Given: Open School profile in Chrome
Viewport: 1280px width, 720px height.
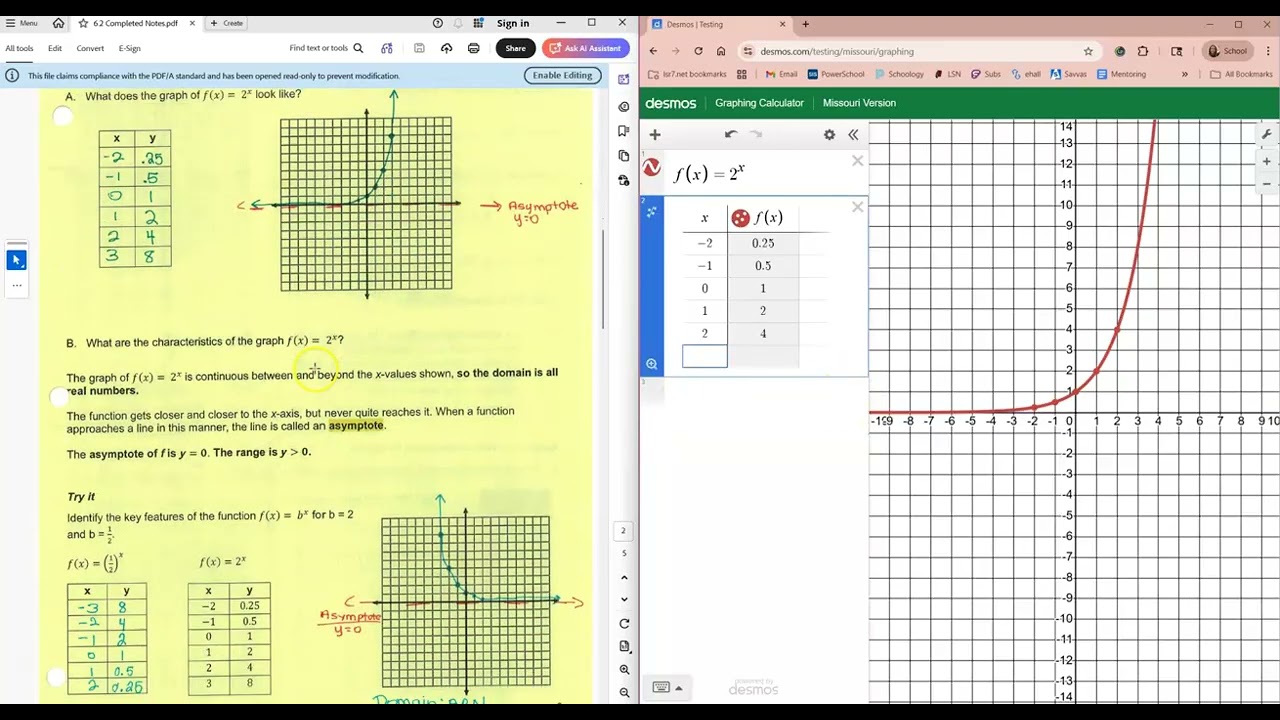Looking at the screenshot, I should pos(1227,51).
